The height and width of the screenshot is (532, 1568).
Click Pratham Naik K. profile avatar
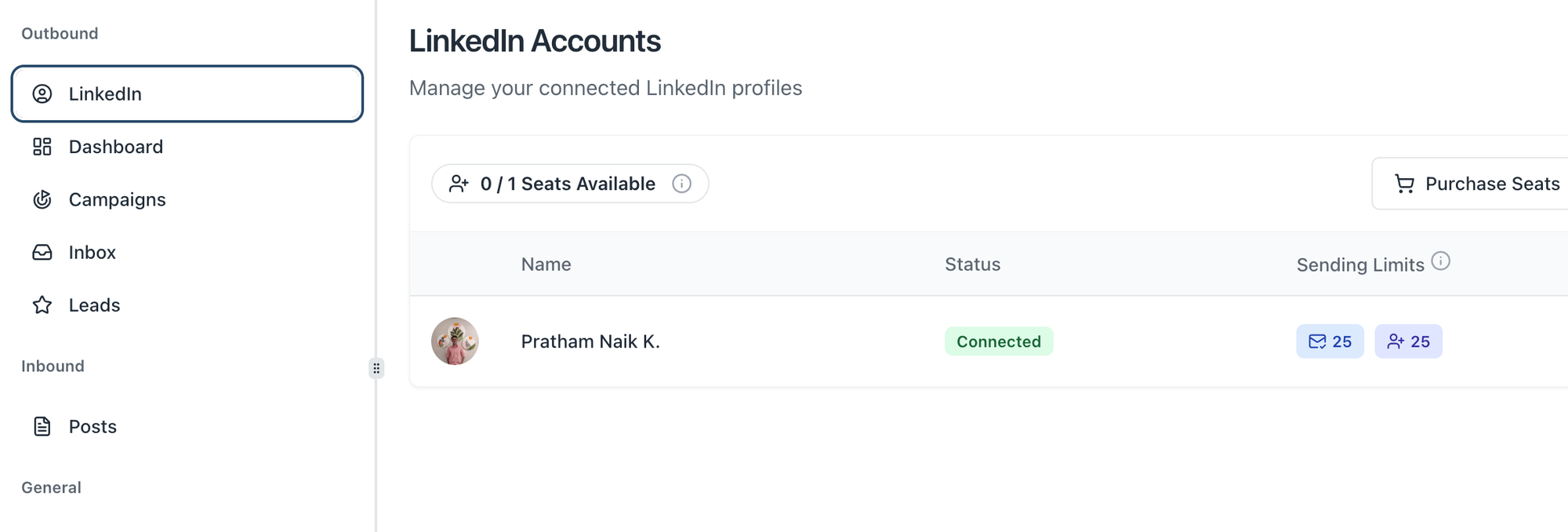455,341
